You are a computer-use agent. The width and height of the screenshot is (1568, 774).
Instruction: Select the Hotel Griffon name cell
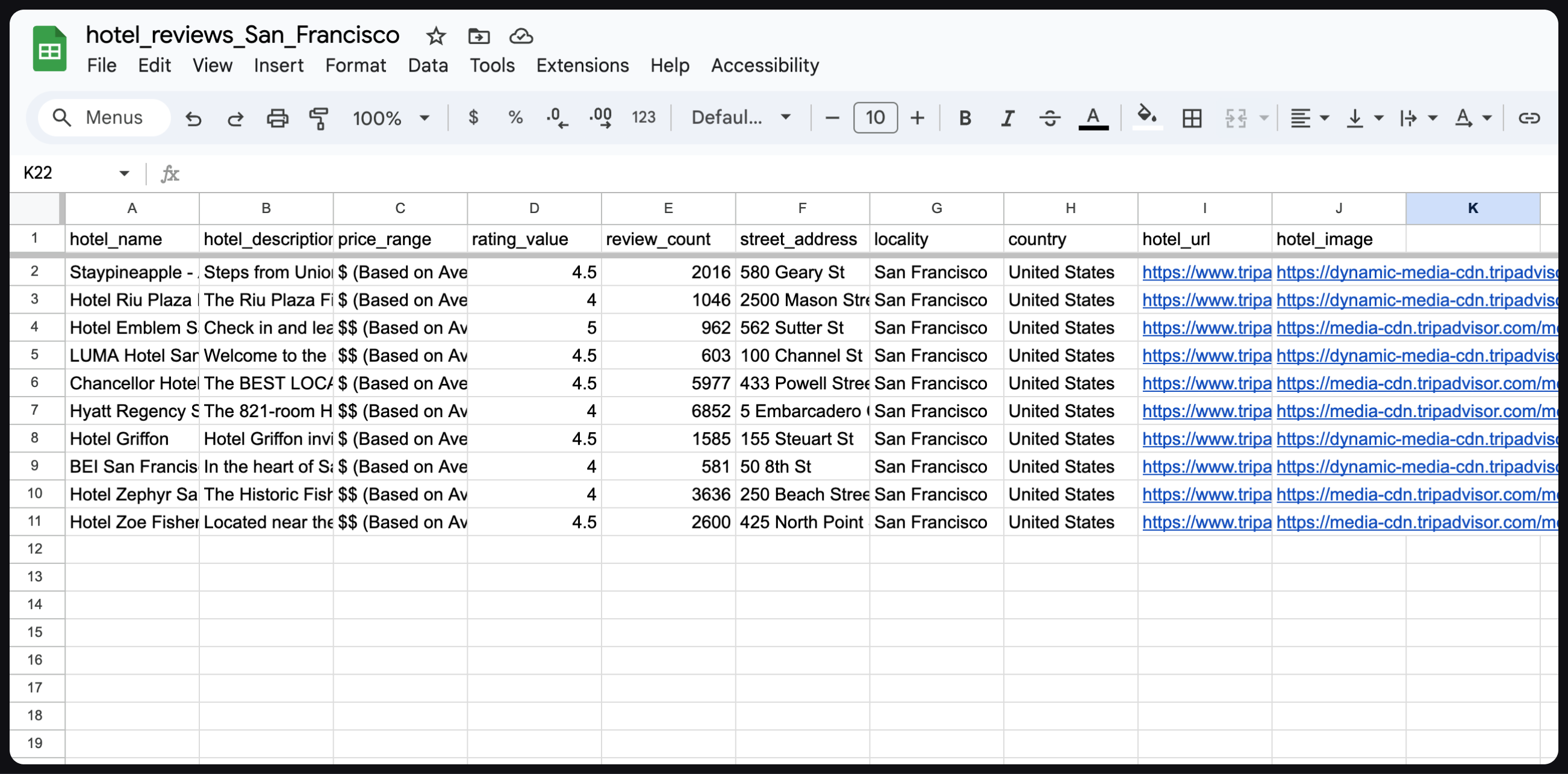coord(132,439)
